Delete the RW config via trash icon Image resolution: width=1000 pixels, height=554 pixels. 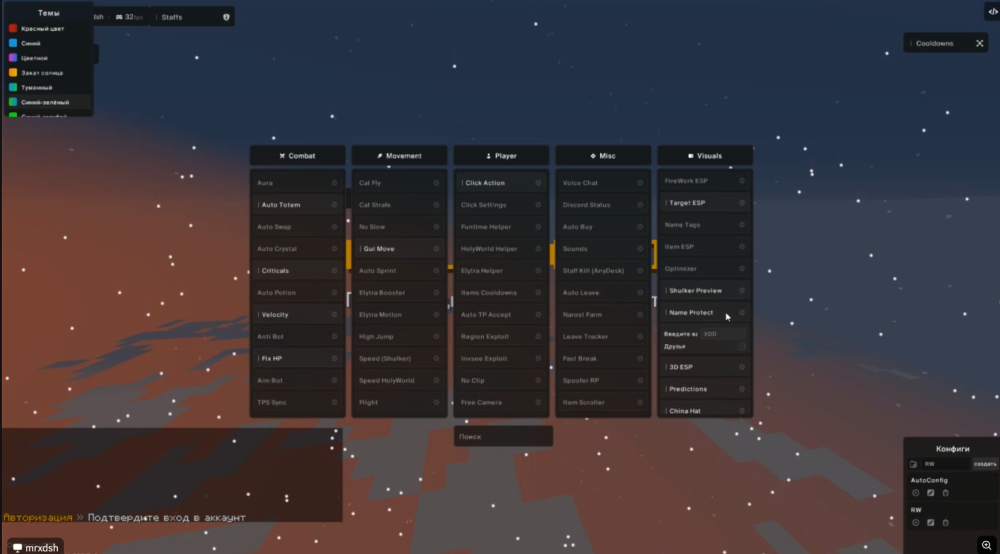click(x=946, y=523)
